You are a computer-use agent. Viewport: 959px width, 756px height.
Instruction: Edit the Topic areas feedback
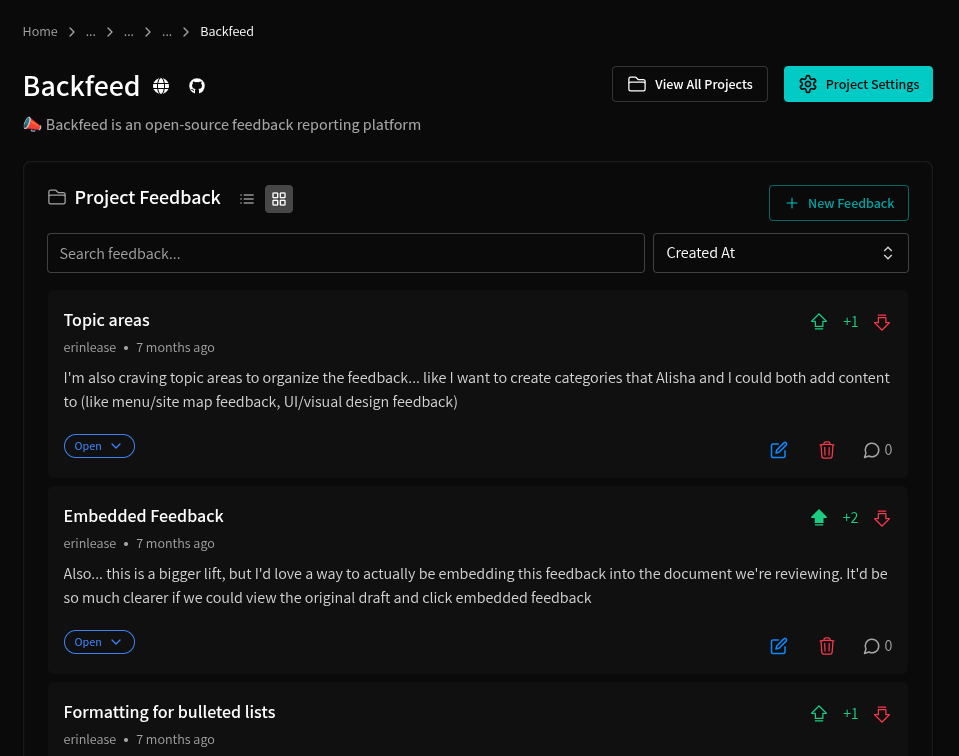pyautogui.click(x=779, y=450)
